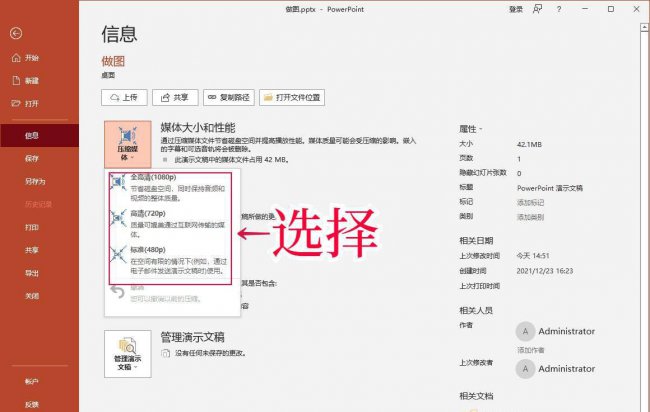Expand the 属性 dropdown header
Image resolution: width=650 pixels, height=412 pixels.
[x=471, y=129]
